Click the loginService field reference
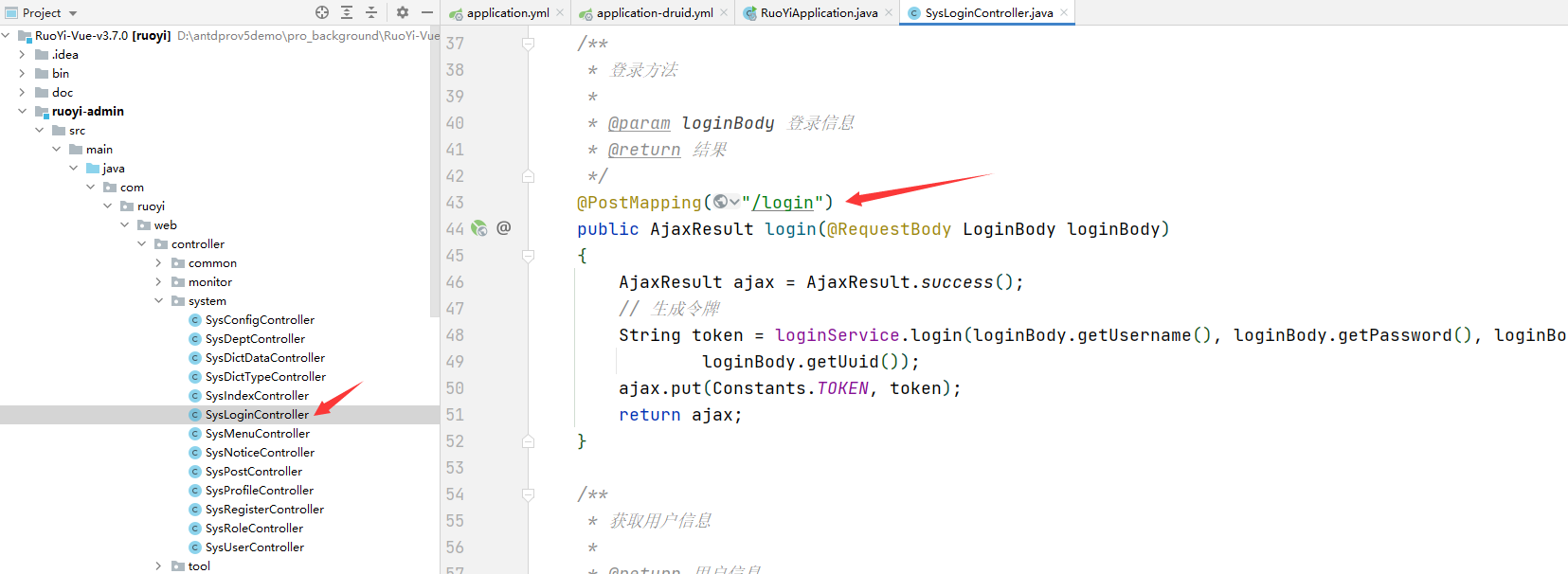1568x574 pixels. coord(837,335)
